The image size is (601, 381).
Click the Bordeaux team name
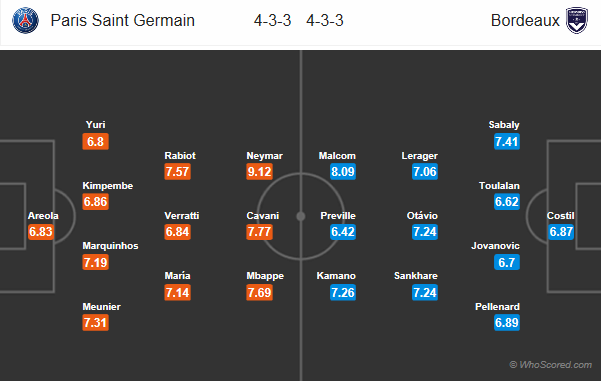click(525, 20)
